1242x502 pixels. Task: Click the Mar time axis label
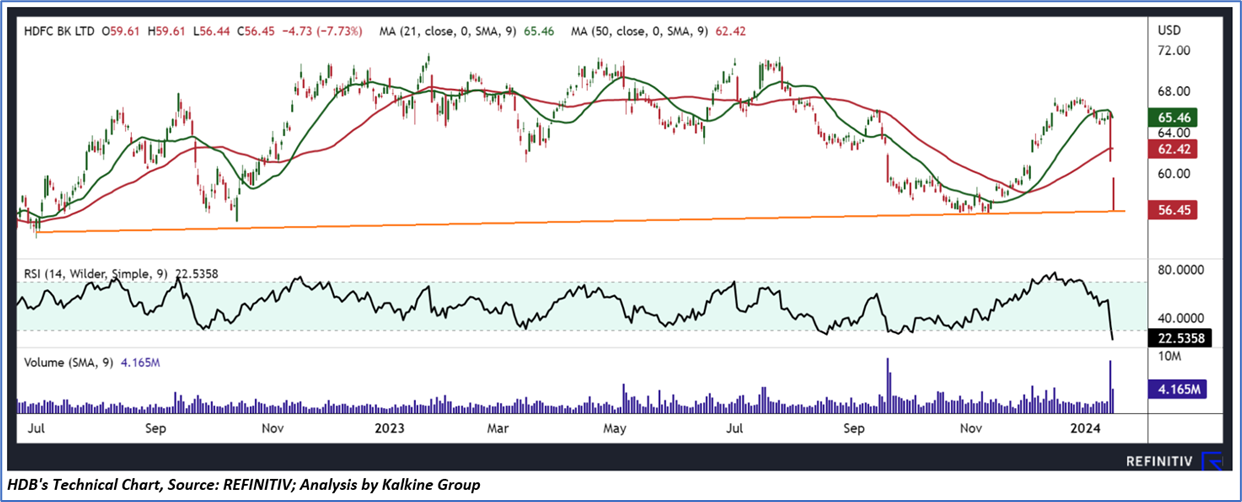point(500,429)
